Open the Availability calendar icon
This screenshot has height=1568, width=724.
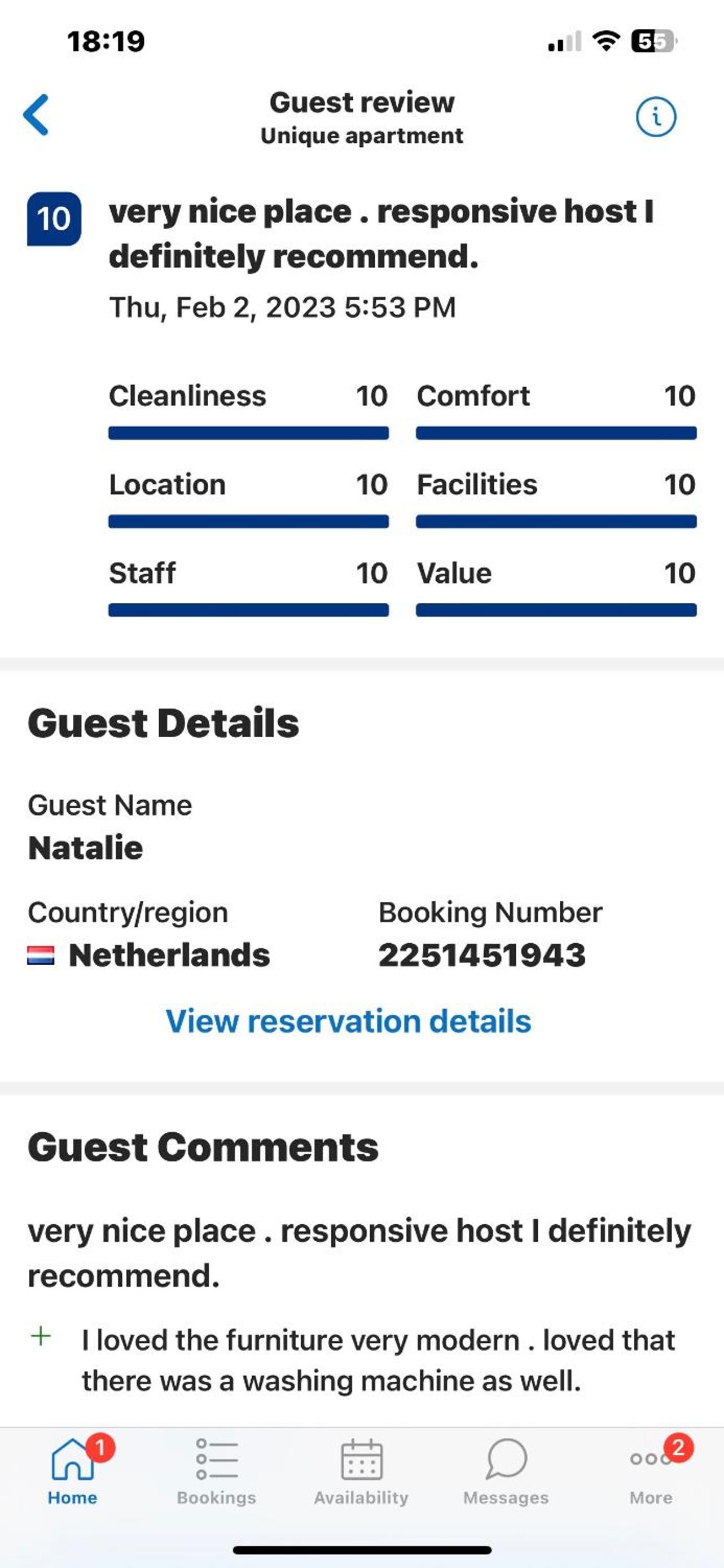[361, 1459]
